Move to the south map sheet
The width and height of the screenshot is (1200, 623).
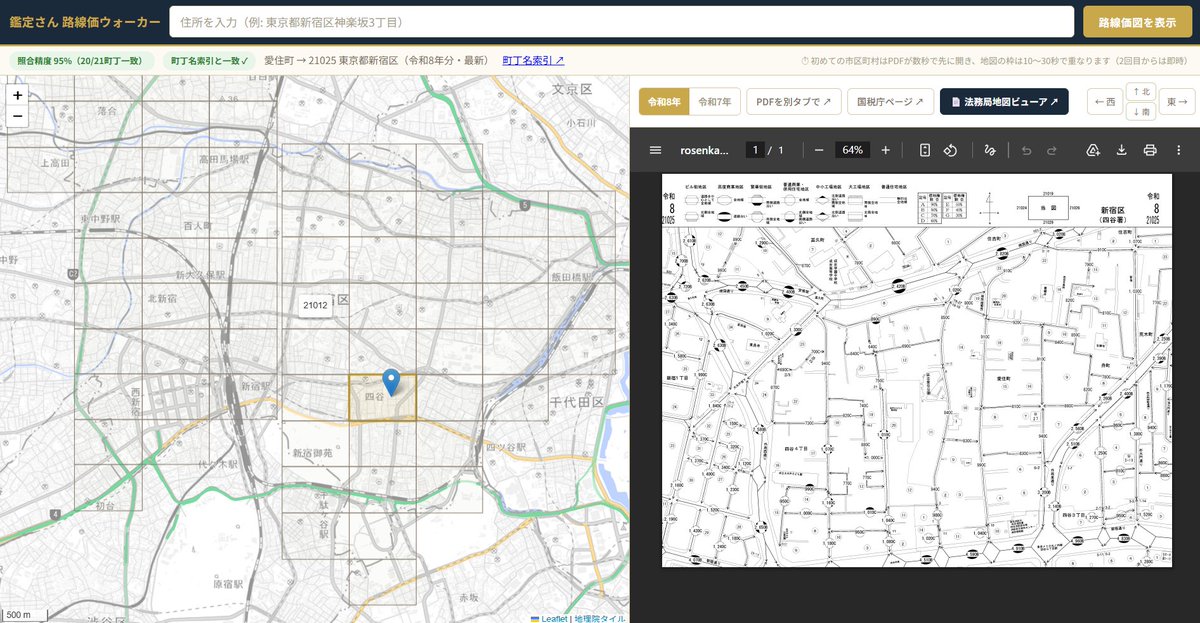click(x=1141, y=112)
